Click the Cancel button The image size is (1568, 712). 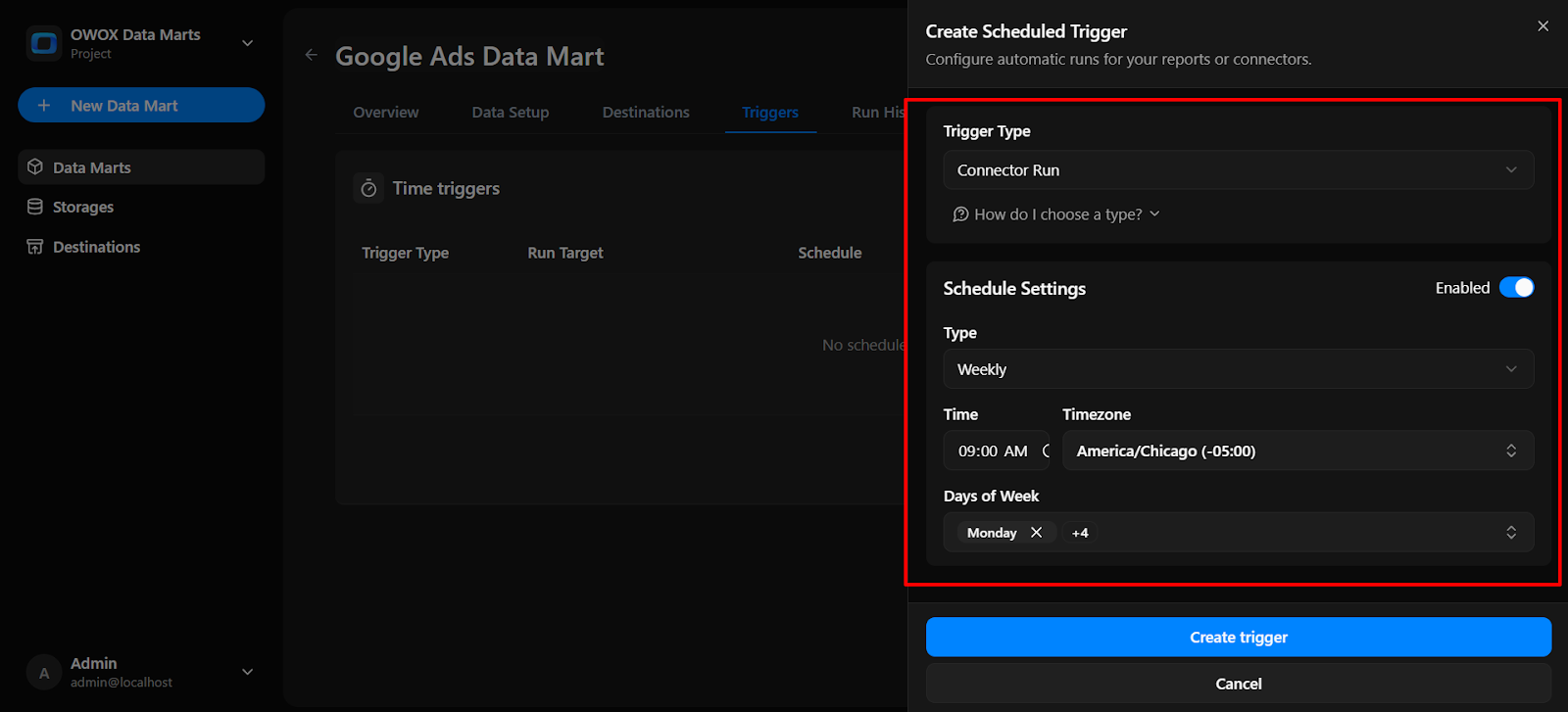pyautogui.click(x=1239, y=684)
